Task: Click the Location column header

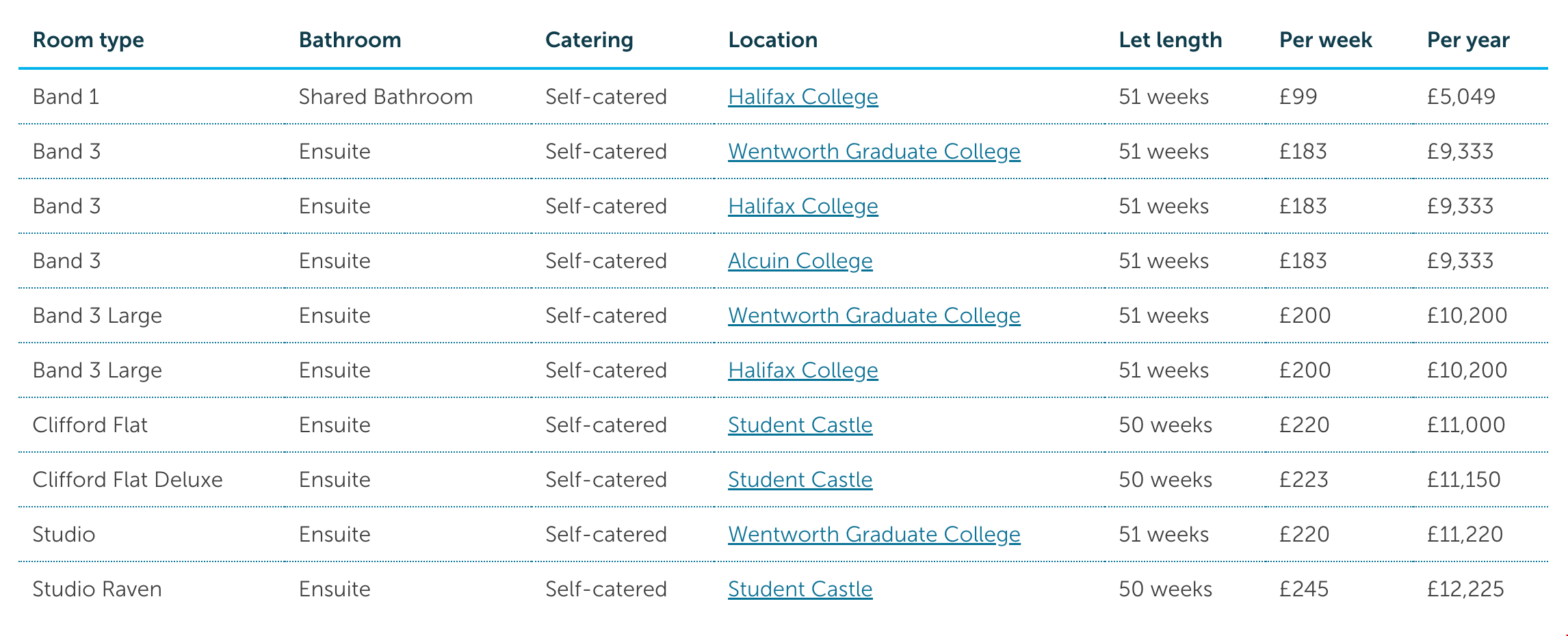Action: [772, 40]
